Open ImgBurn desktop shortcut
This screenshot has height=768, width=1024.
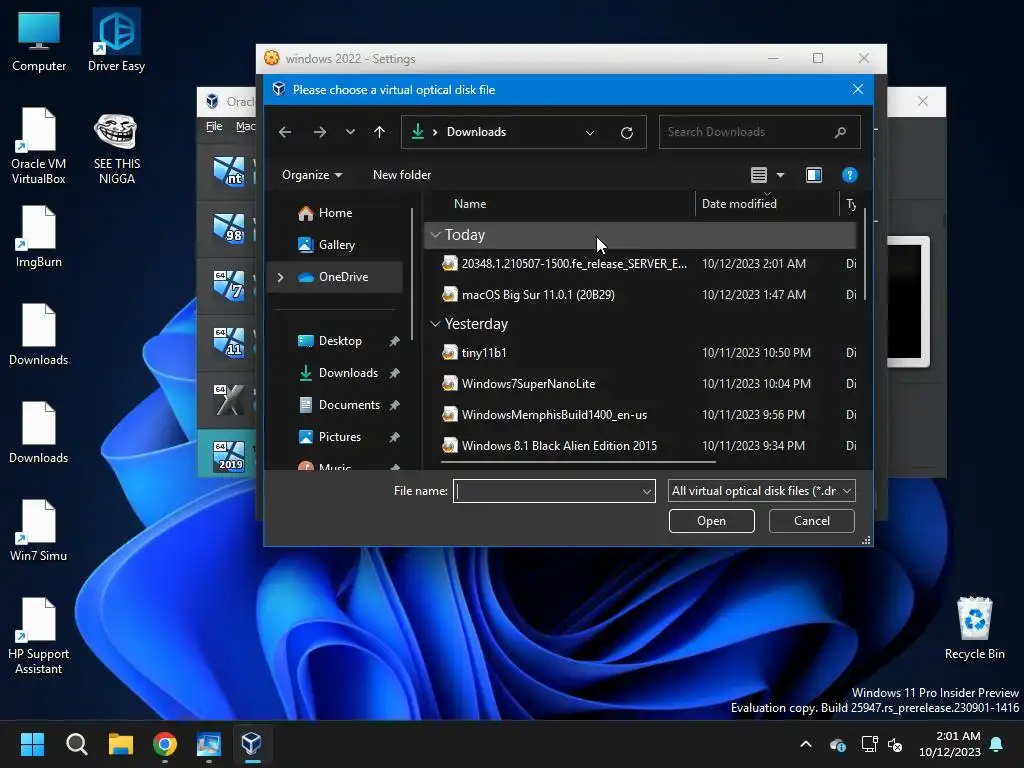pyautogui.click(x=39, y=237)
